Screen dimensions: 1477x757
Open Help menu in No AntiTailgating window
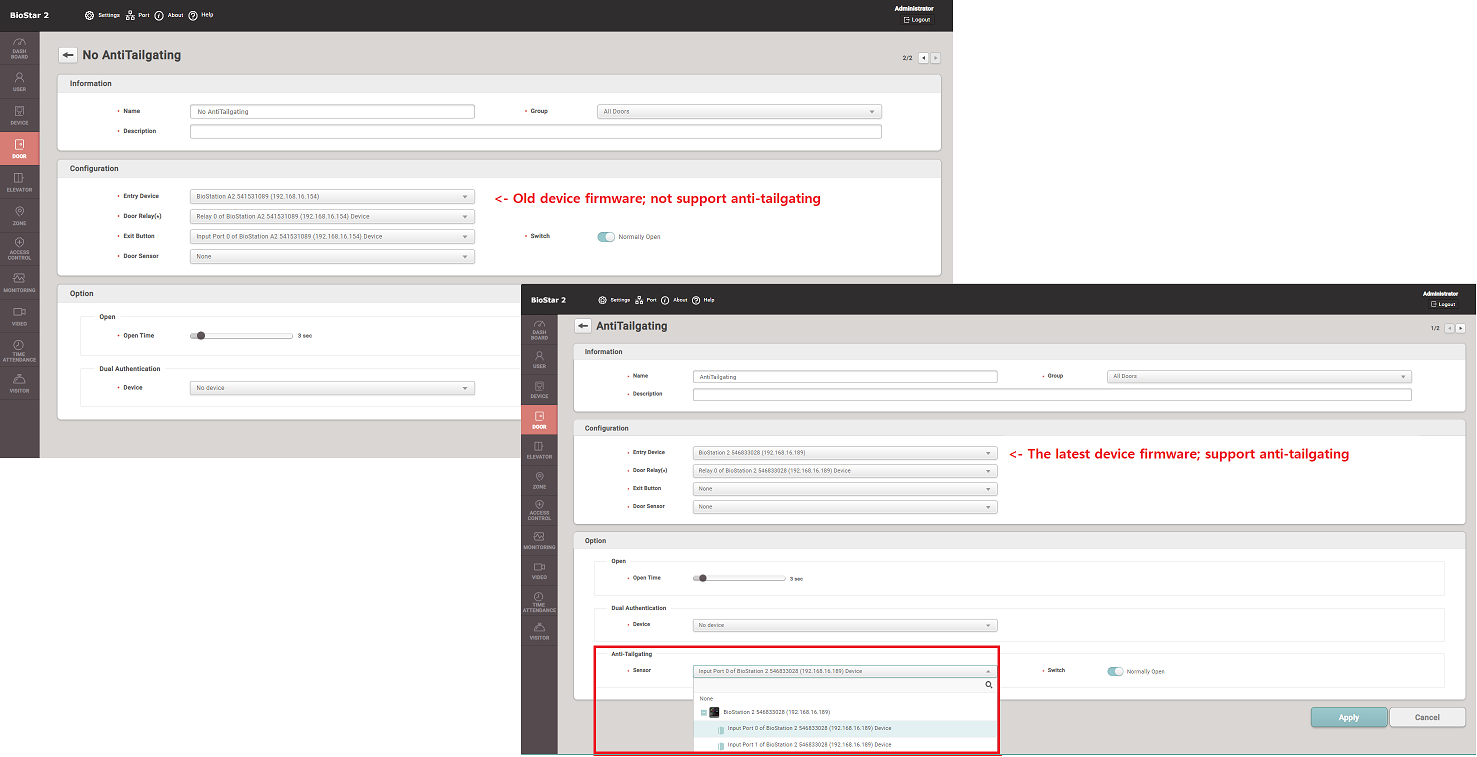pyautogui.click(x=201, y=15)
